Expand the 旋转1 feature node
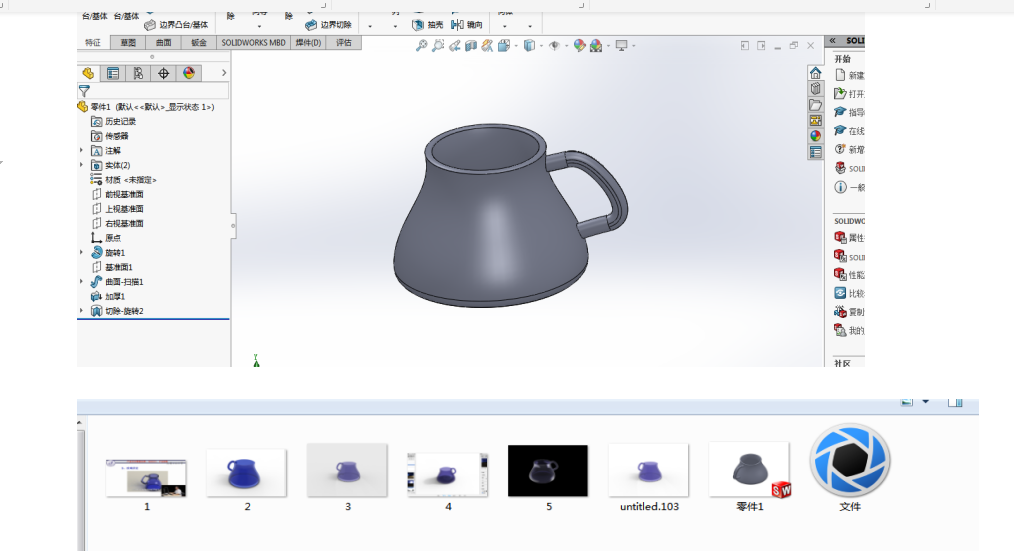 pos(82,253)
